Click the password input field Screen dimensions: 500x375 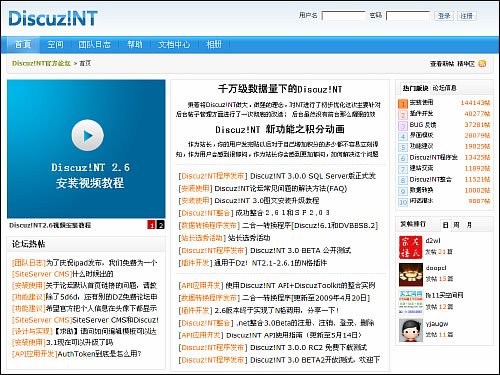tap(408, 16)
